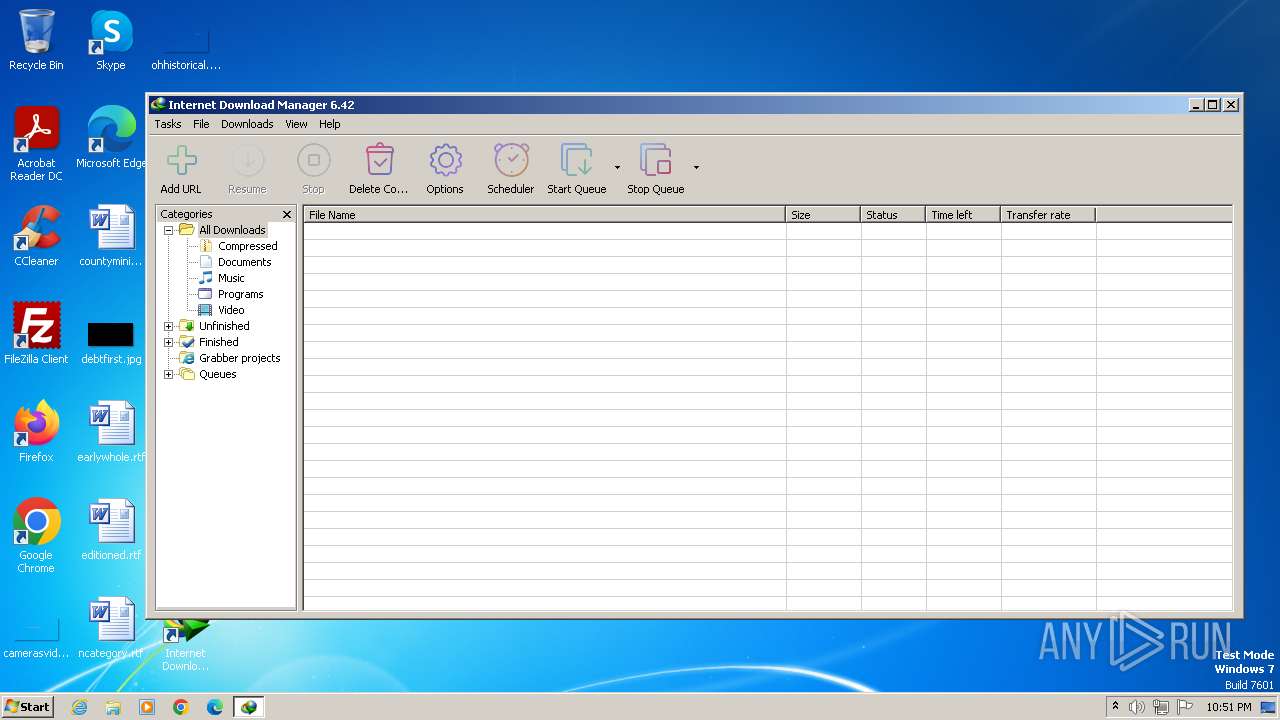Sort by Transfer rate column header
Image resolution: width=1280 pixels, height=720 pixels.
point(1048,215)
